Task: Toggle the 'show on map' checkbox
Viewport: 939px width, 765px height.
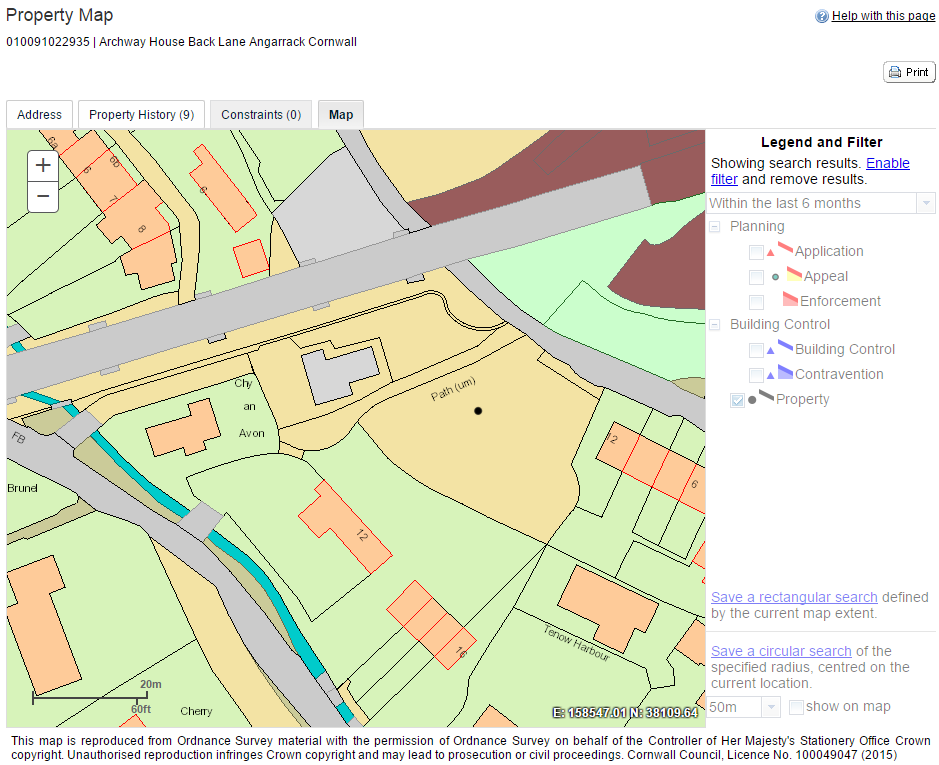Action: [x=796, y=707]
